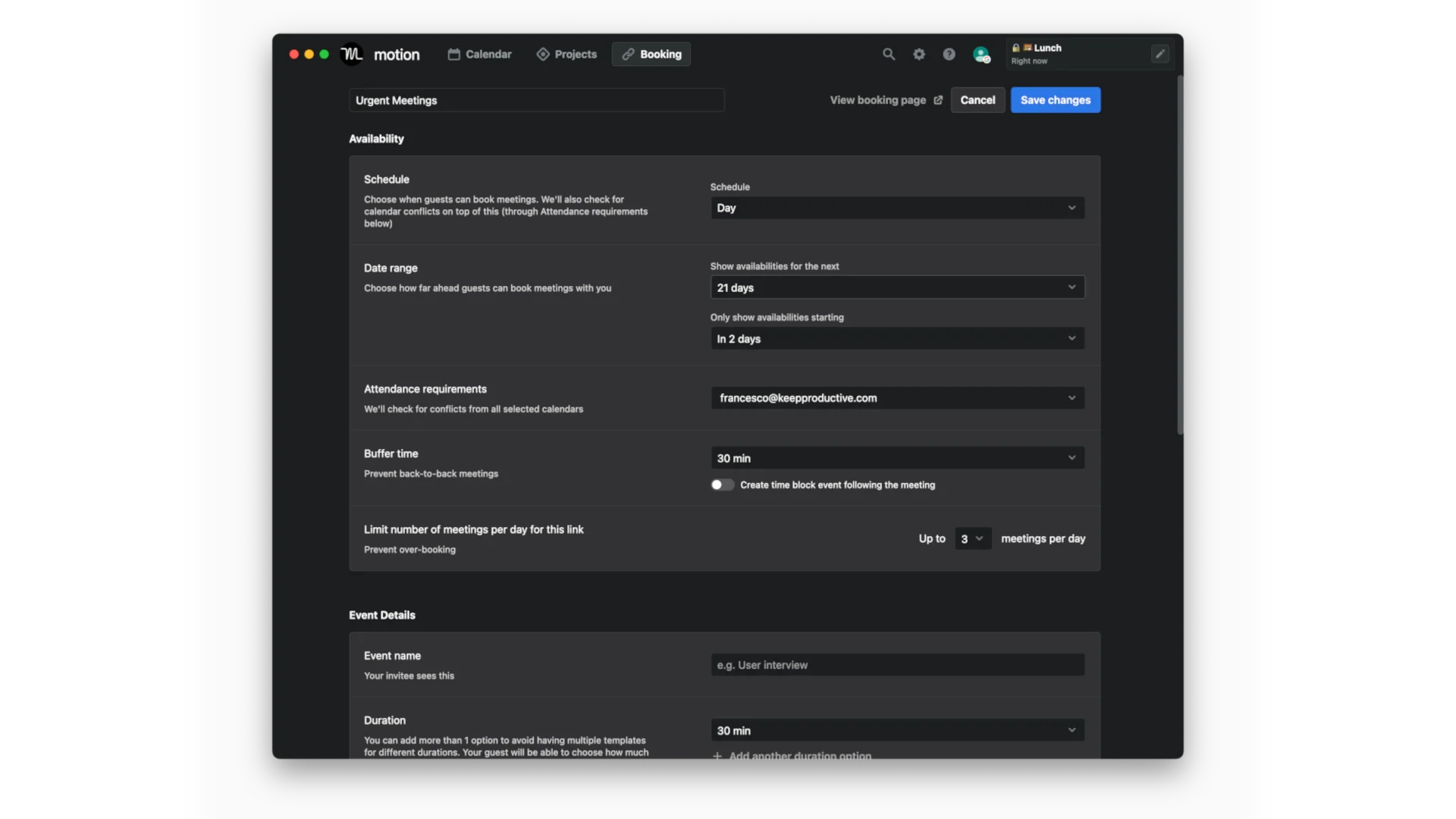The image size is (1456, 819).
Task: Click the Event name input field
Action: [897, 664]
